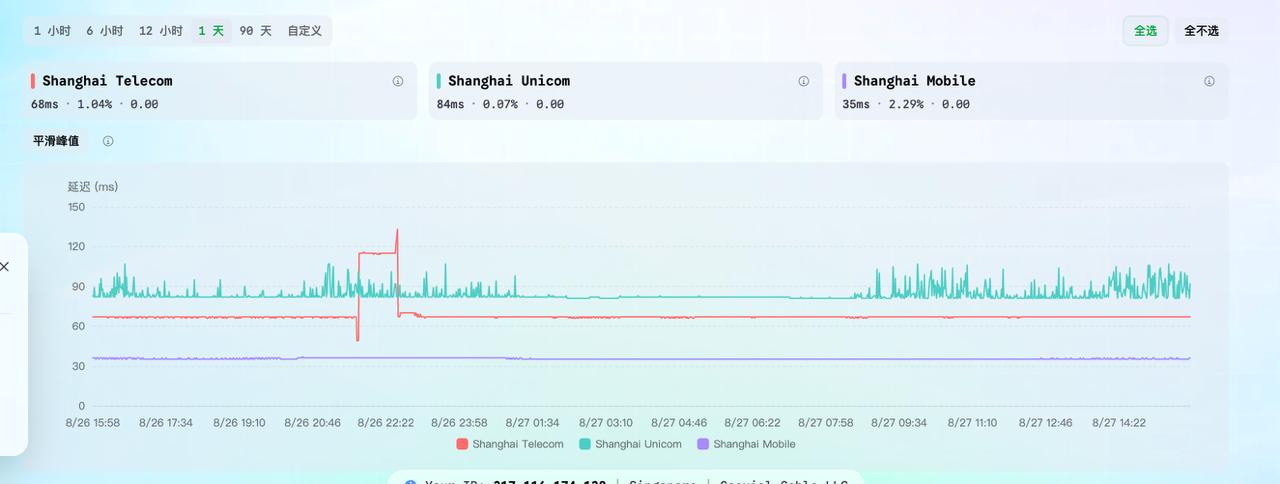The height and width of the screenshot is (484, 1280).
Task: Toggle the Shanghai Telecom card
Action: pos(220,91)
